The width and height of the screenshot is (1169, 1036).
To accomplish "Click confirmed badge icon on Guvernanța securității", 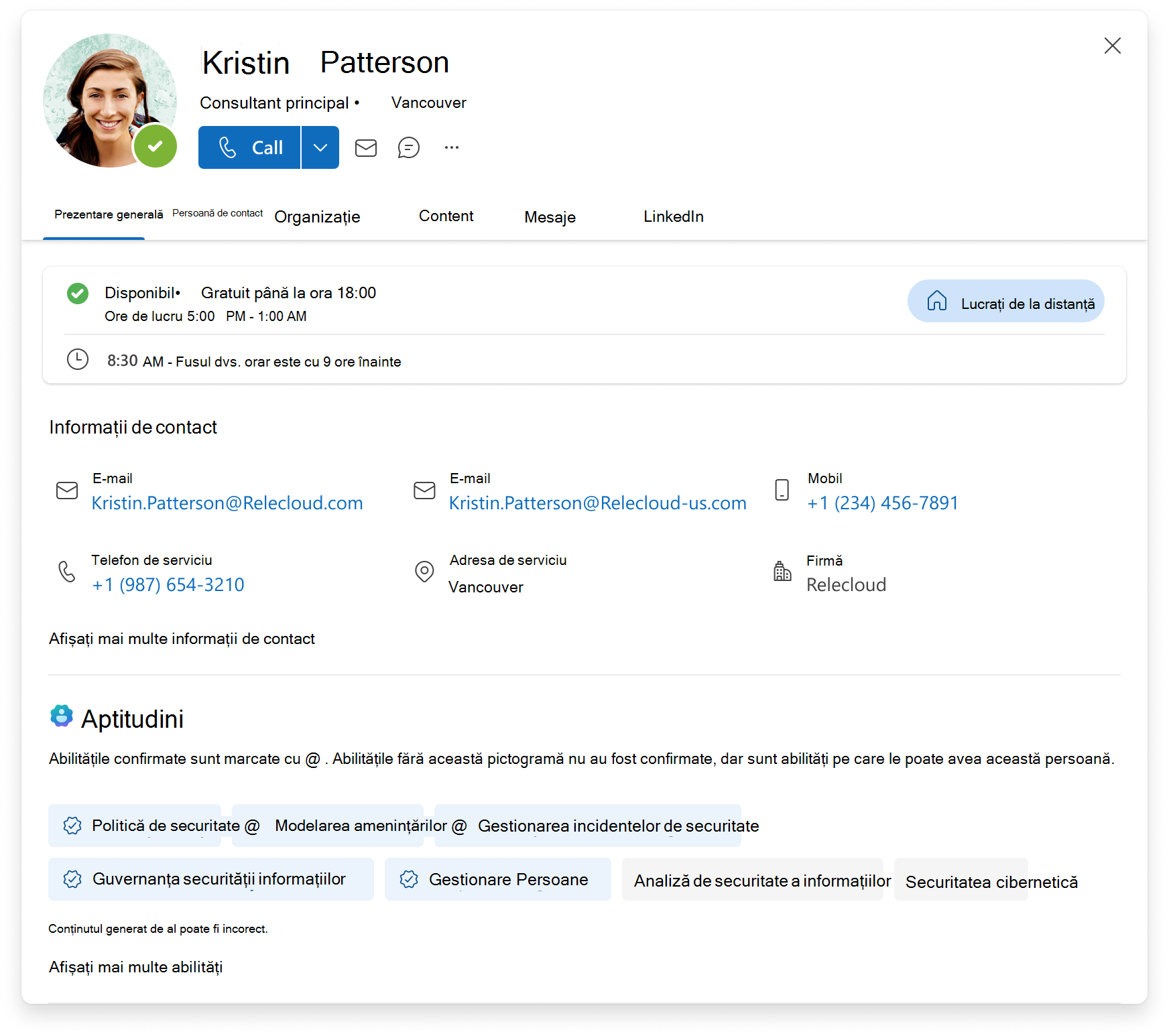I will coord(72,879).
